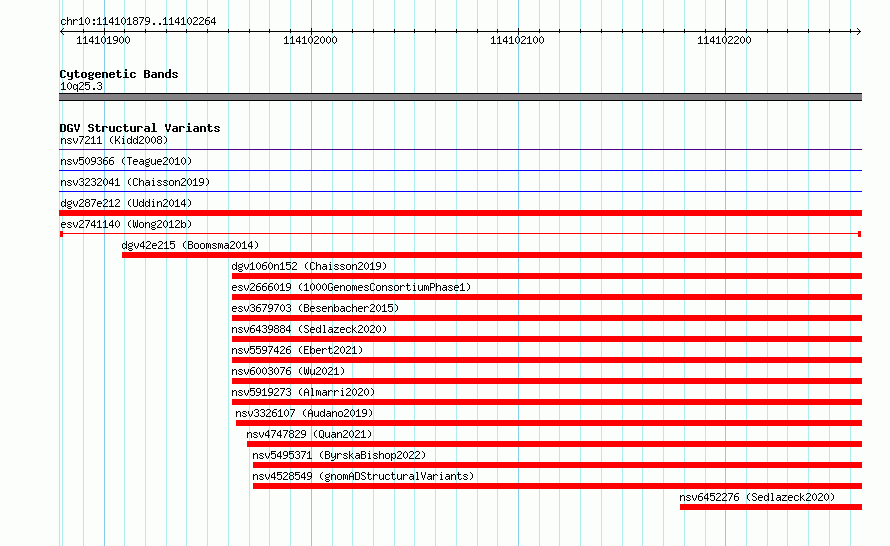Click the red bar of nsv5495371
890x546 pixels.
(x=557, y=465)
